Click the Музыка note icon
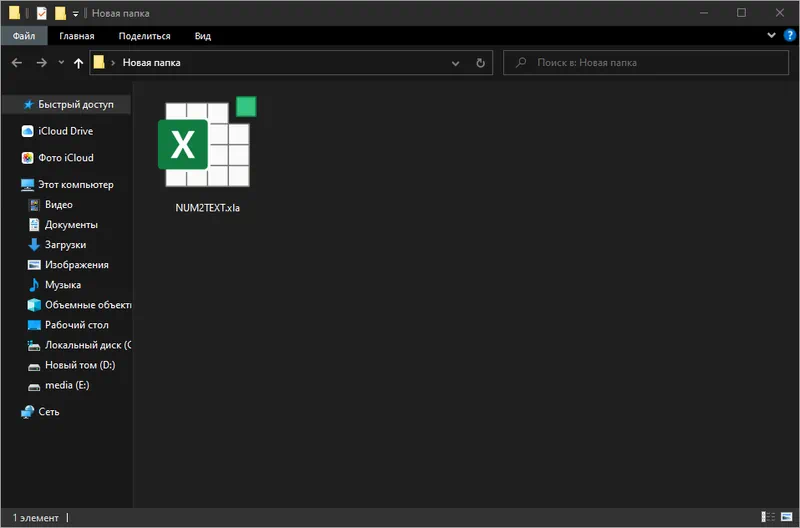 (x=34, y=285)
